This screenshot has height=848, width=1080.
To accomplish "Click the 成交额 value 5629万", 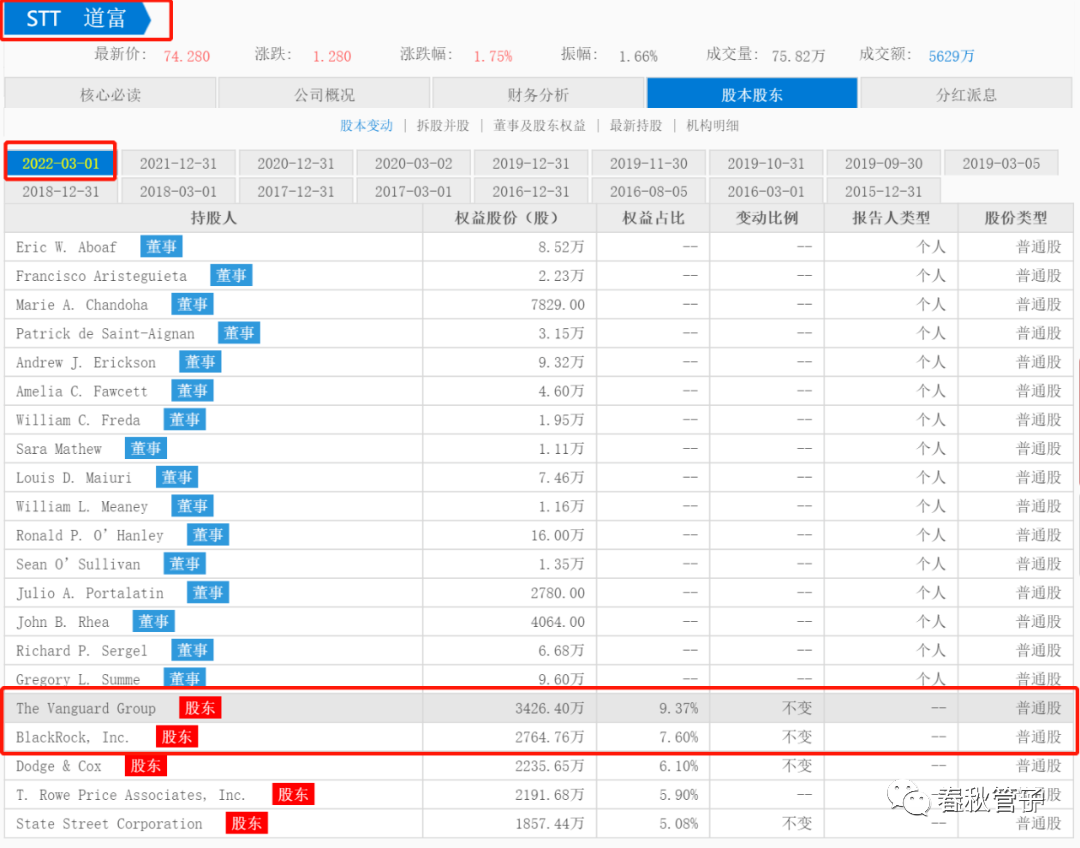I will click(x=951, y=56).
